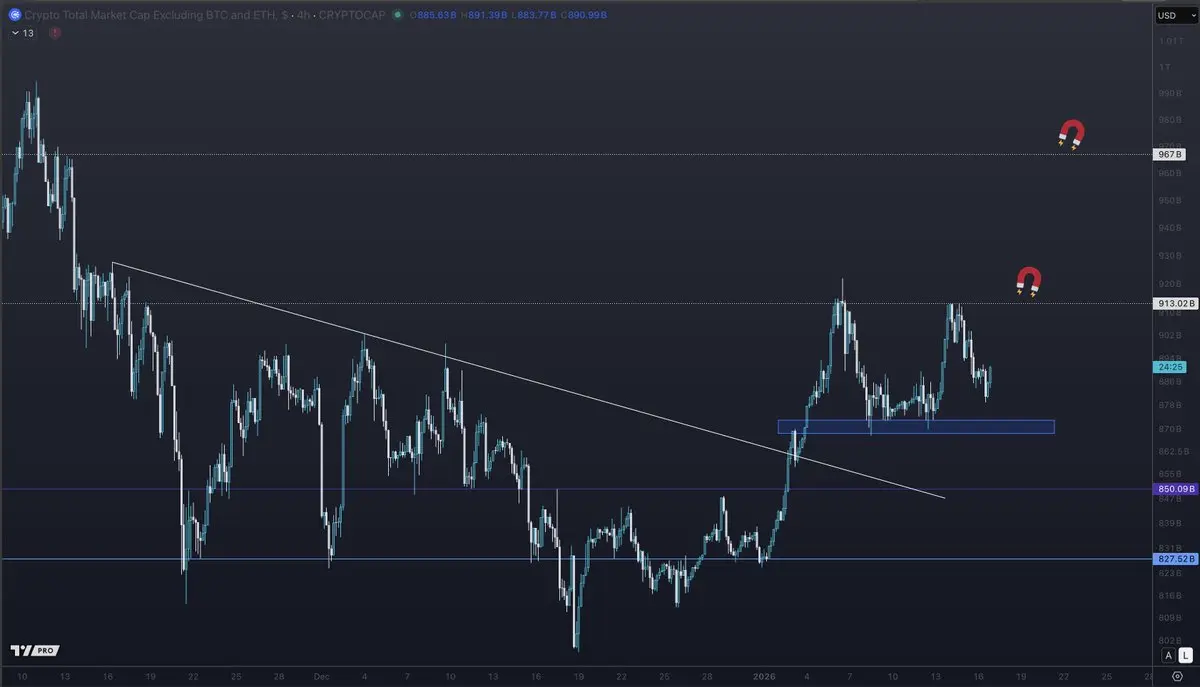The height and width of the screenshot is (687, 1200).
Task: Select the white descending trendline
Action: (x=528, y=380)
